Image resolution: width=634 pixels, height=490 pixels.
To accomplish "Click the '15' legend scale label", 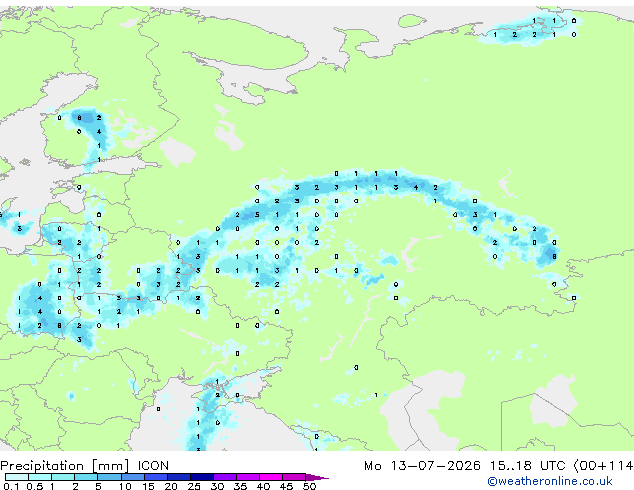I will (148, 486).
